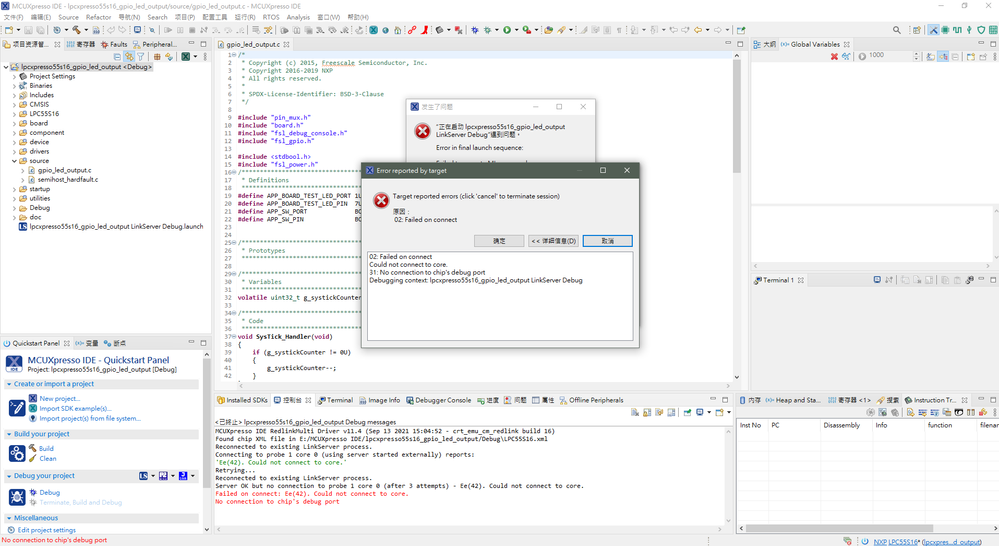
Task: Open the RTOS menu
Action: click(x=271, y=17)
